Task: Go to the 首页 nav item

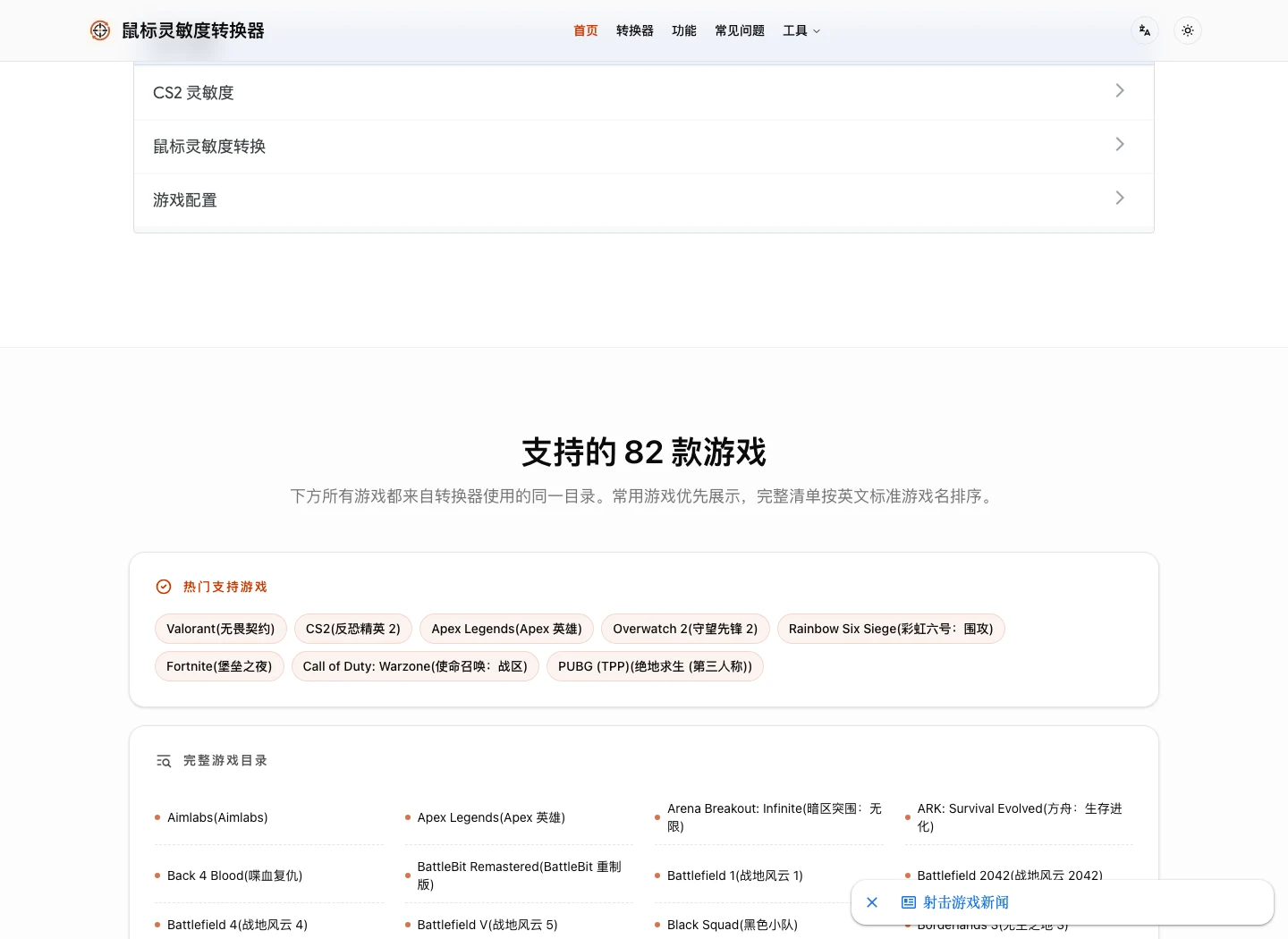Action: click(x=586, y=30)
